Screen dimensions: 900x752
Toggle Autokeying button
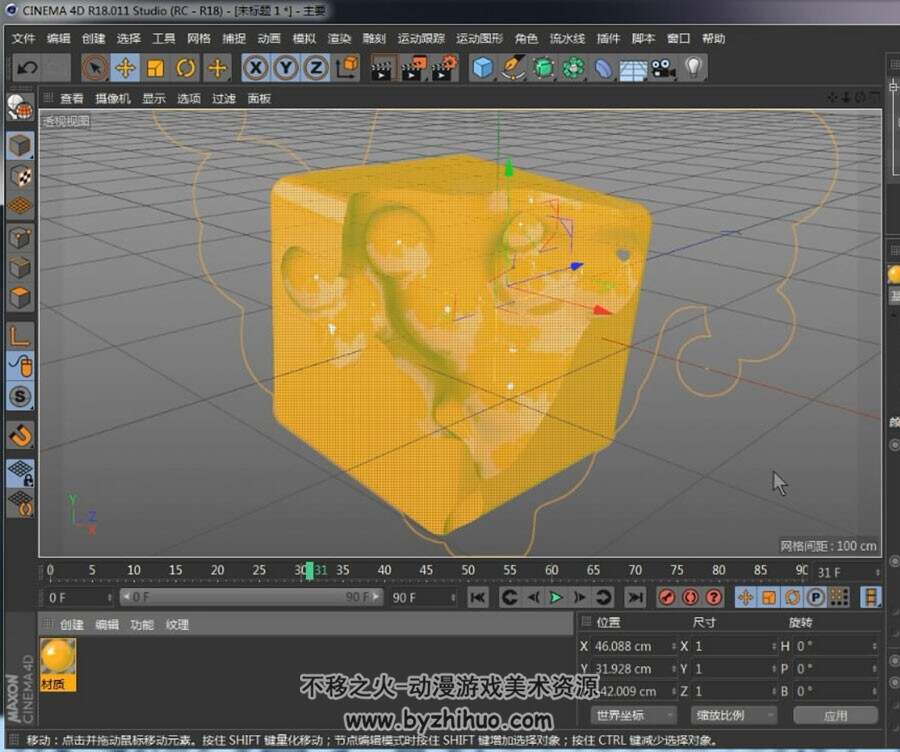point(690,598)
